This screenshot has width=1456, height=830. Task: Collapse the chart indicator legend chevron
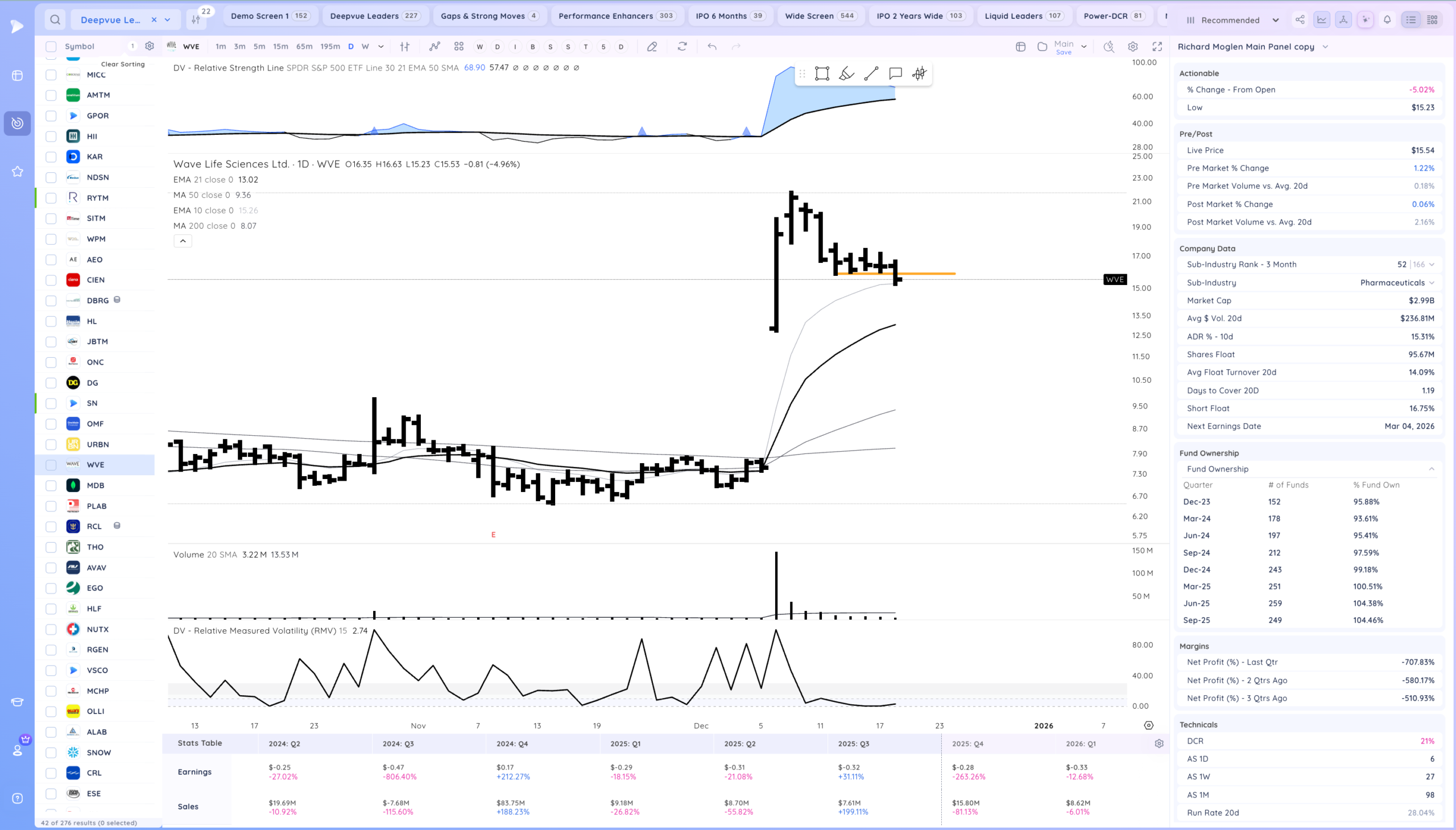click(x=183, y=241)
